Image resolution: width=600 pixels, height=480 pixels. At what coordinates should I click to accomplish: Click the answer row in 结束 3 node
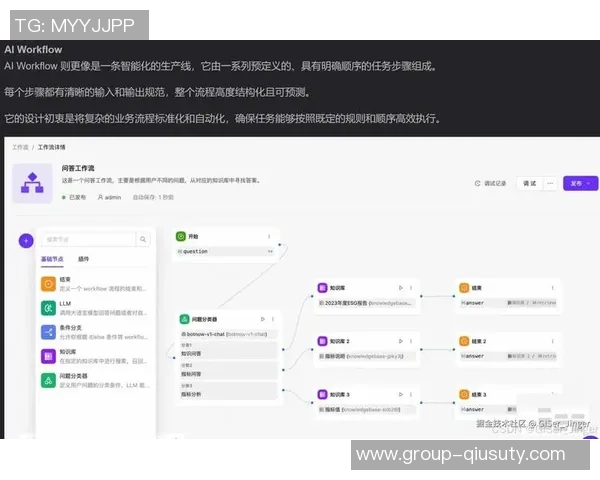tap(488, 410)
